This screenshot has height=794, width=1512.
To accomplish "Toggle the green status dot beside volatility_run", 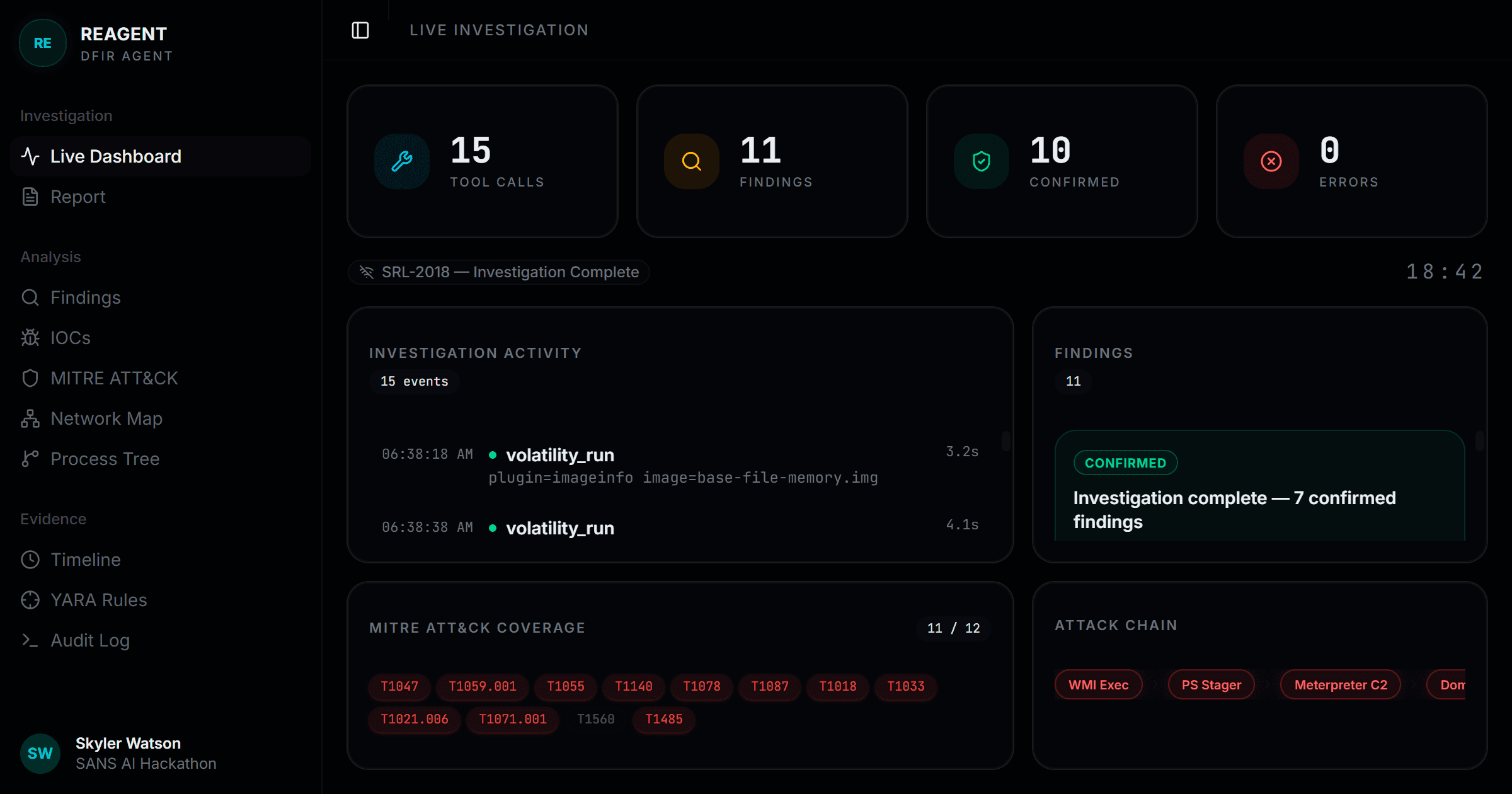I will point(493,454).
